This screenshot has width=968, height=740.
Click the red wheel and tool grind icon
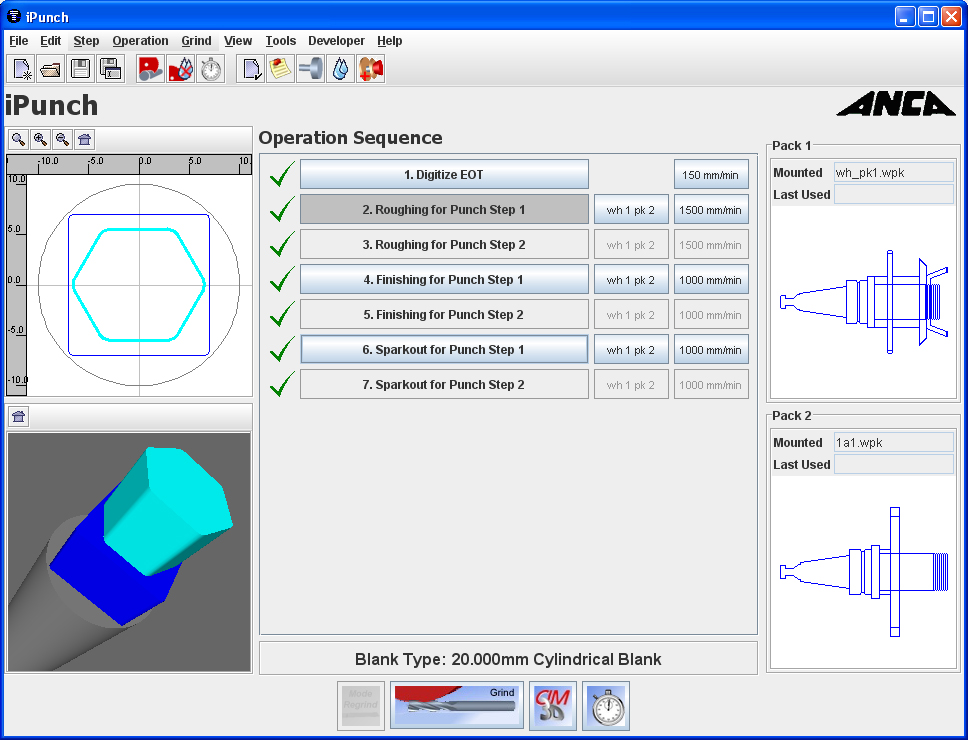tap(150, 69)
